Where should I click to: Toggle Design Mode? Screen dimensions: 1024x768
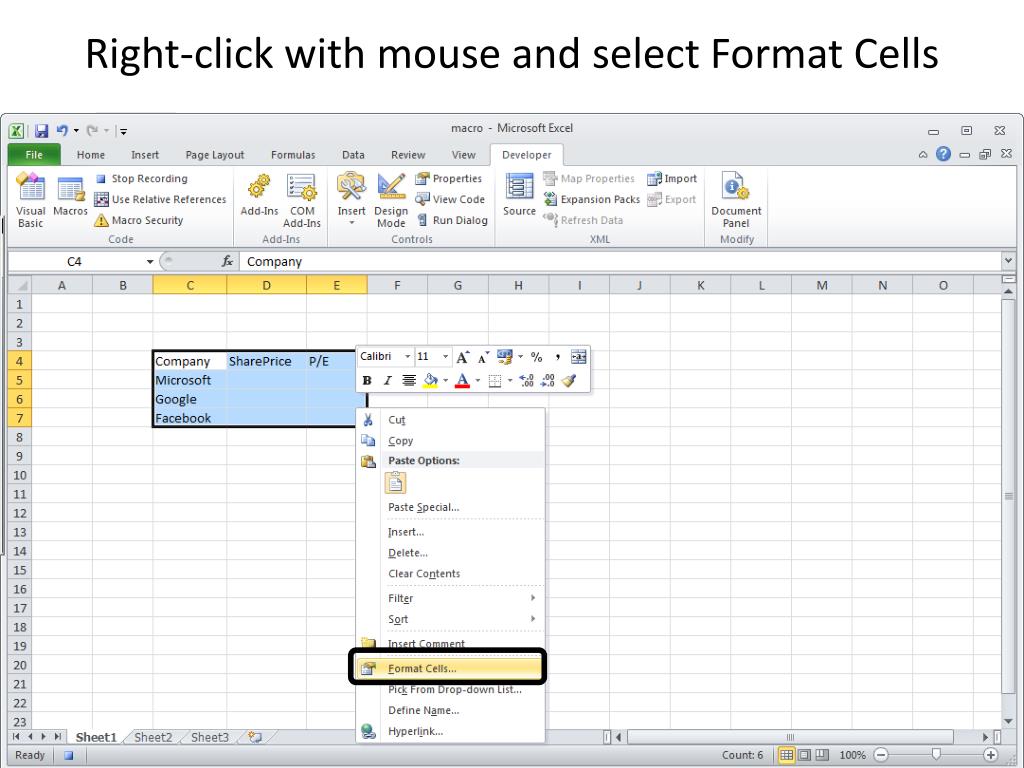click(x=391, y=200)
